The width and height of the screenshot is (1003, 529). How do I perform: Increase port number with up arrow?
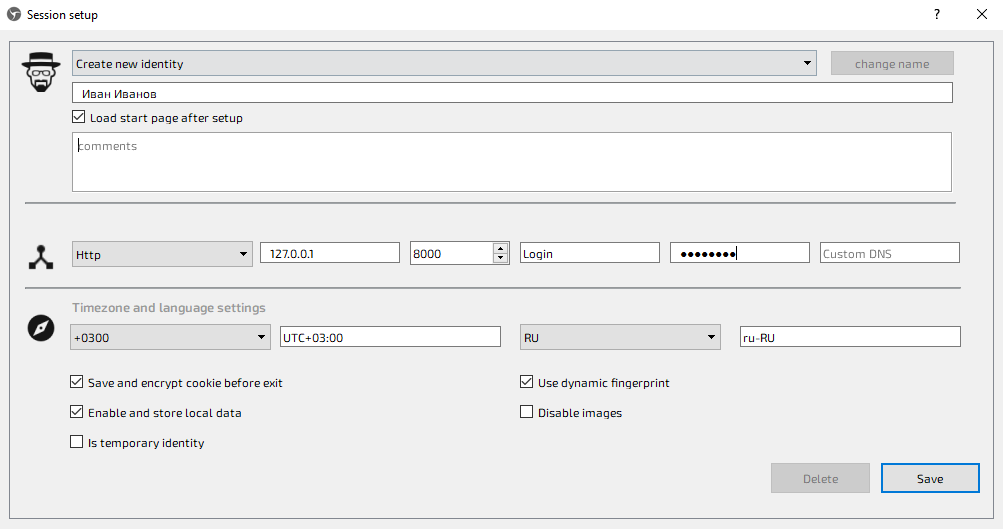(x=500, y=248)
